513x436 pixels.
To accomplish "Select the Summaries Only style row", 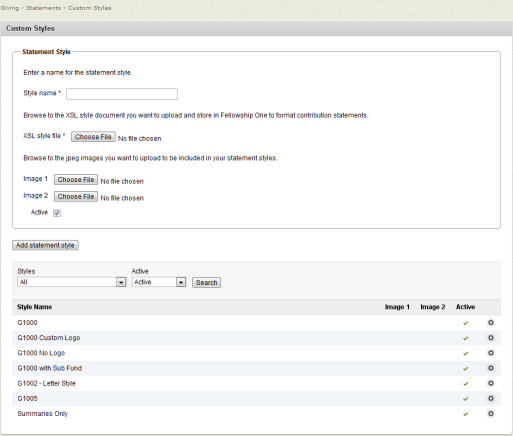I will pos(256,414).
